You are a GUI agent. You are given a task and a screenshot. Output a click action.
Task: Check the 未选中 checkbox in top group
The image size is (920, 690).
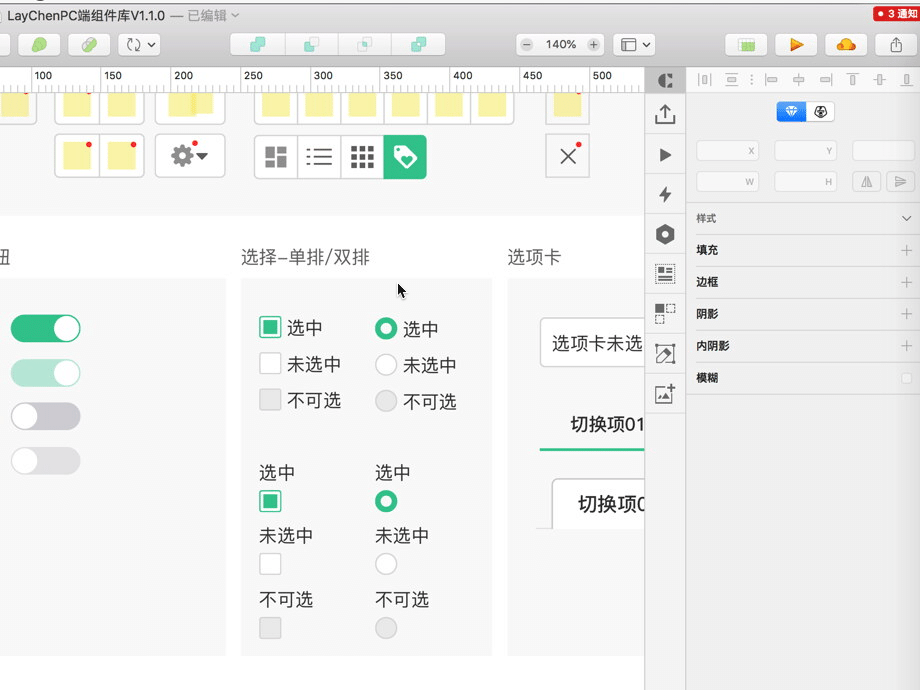[270, 364]
